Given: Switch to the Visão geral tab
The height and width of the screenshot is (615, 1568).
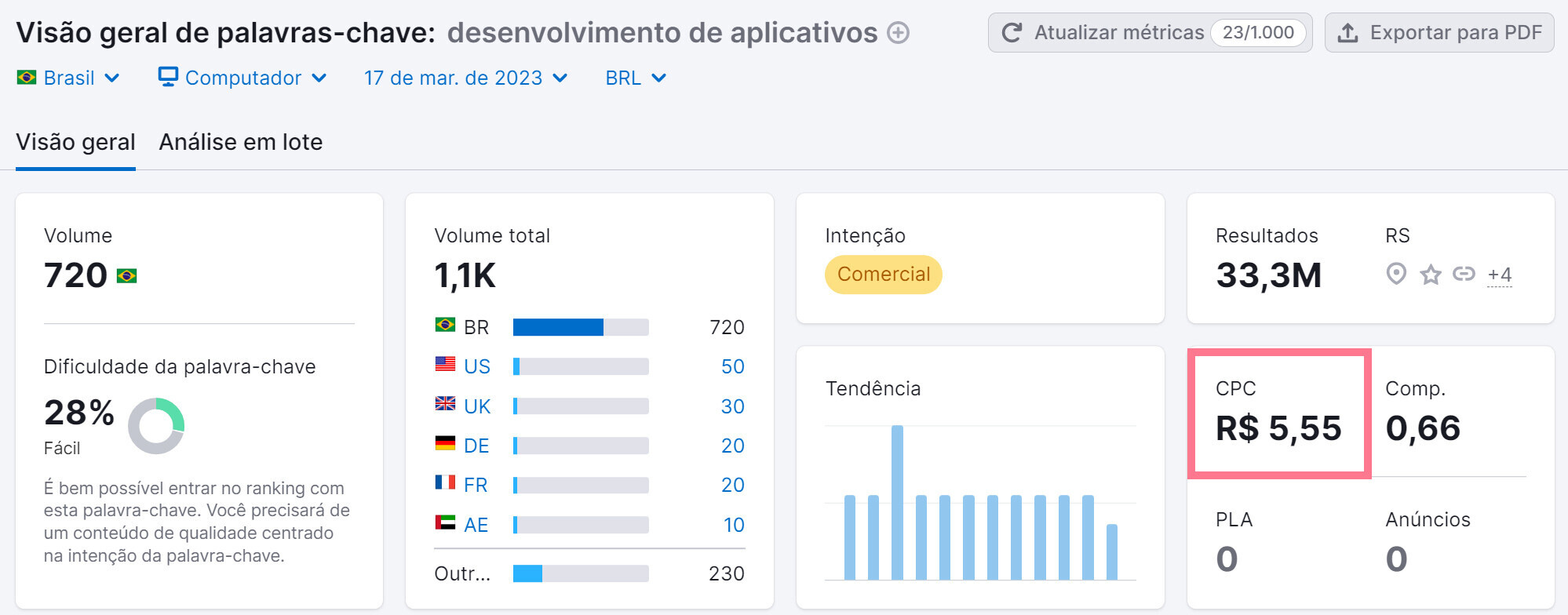Looking at the screenshot, I should pos(75,142).
